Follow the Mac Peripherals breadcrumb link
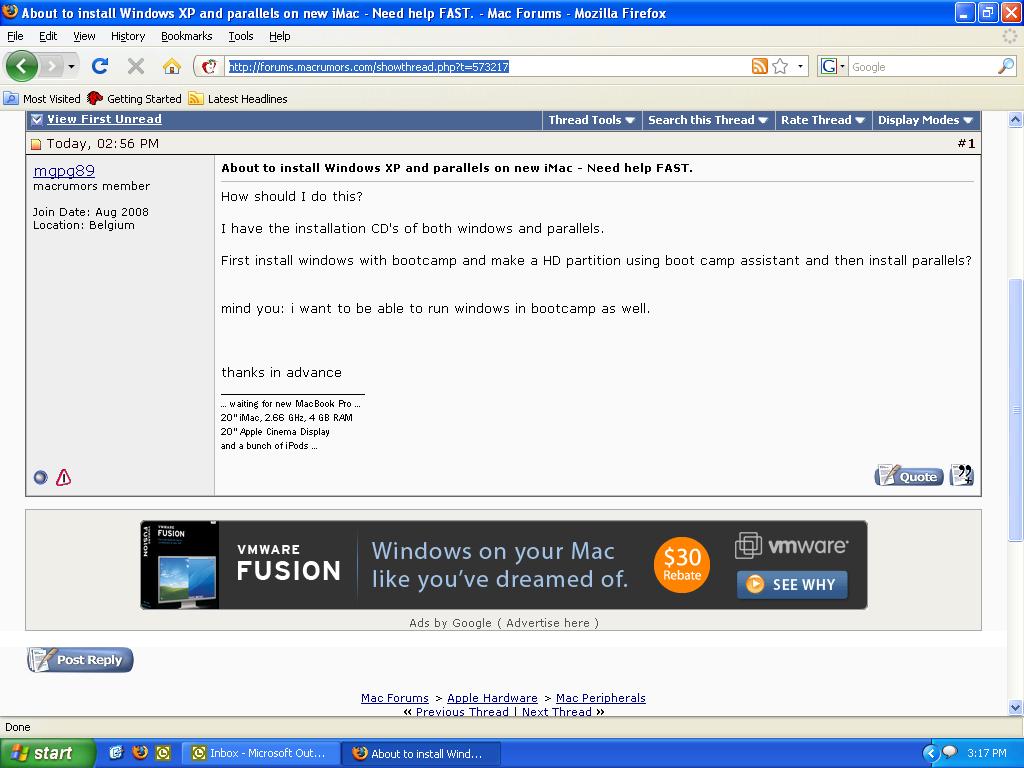1024x768 pixels. 601,698
